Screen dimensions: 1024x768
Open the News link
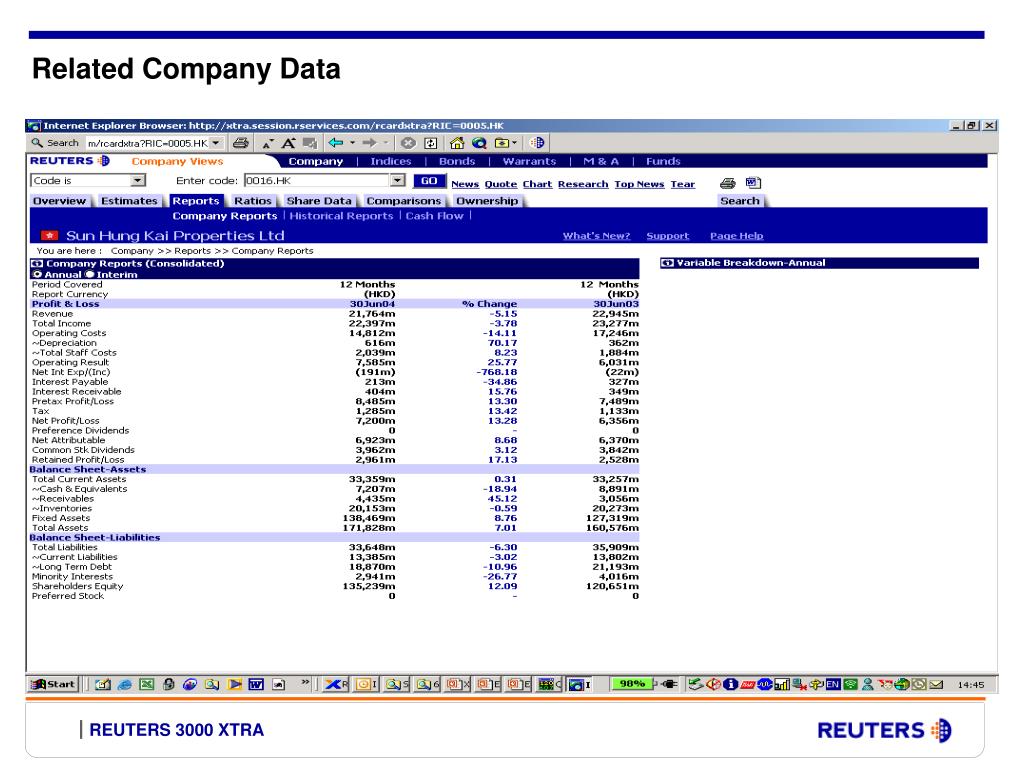coord(465,184)
